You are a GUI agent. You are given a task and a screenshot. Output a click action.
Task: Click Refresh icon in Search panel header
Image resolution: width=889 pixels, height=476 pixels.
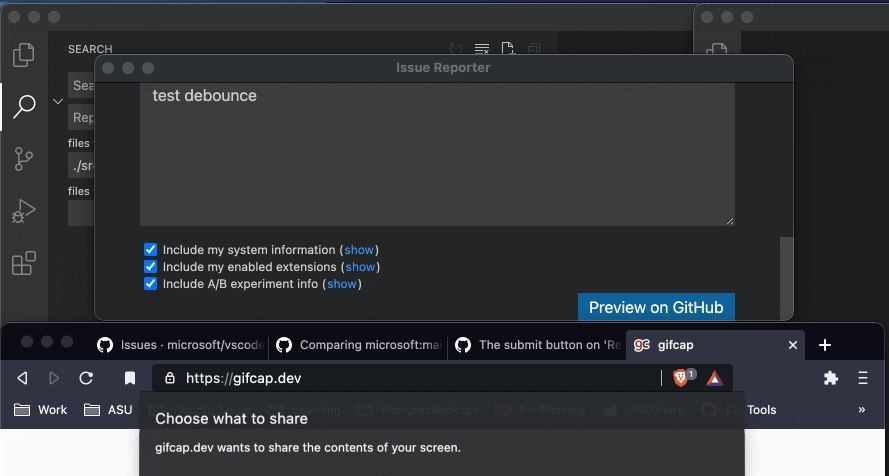click(456, 49)
